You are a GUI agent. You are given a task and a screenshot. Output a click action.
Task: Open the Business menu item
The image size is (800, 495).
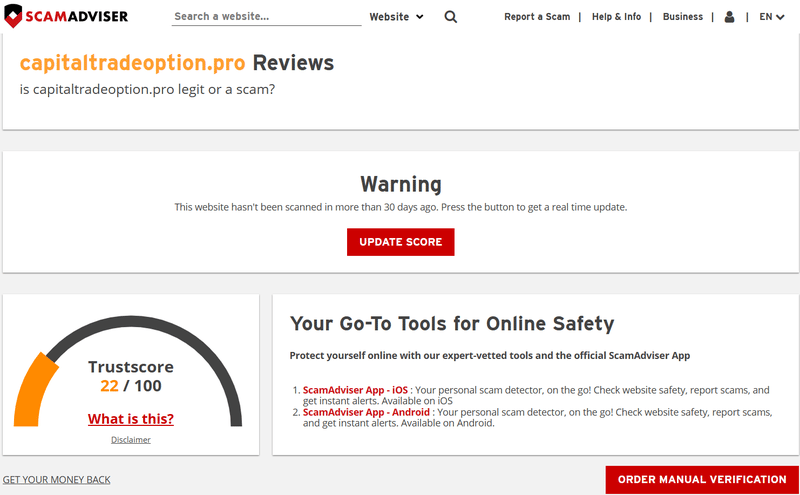pos(683,17)
